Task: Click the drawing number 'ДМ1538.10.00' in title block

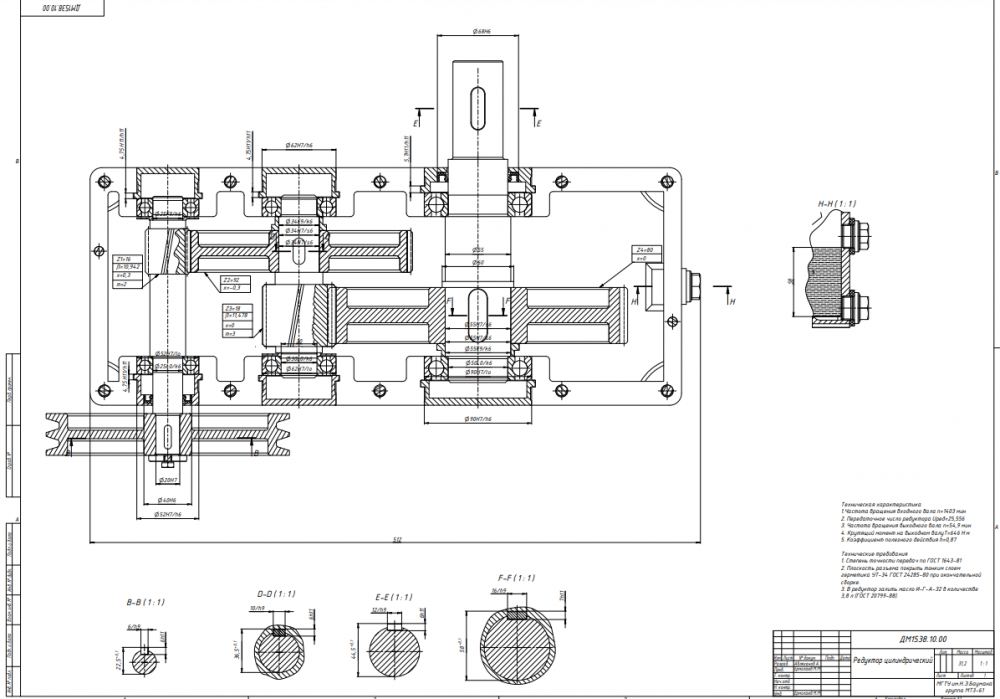Action: point(923,639)
